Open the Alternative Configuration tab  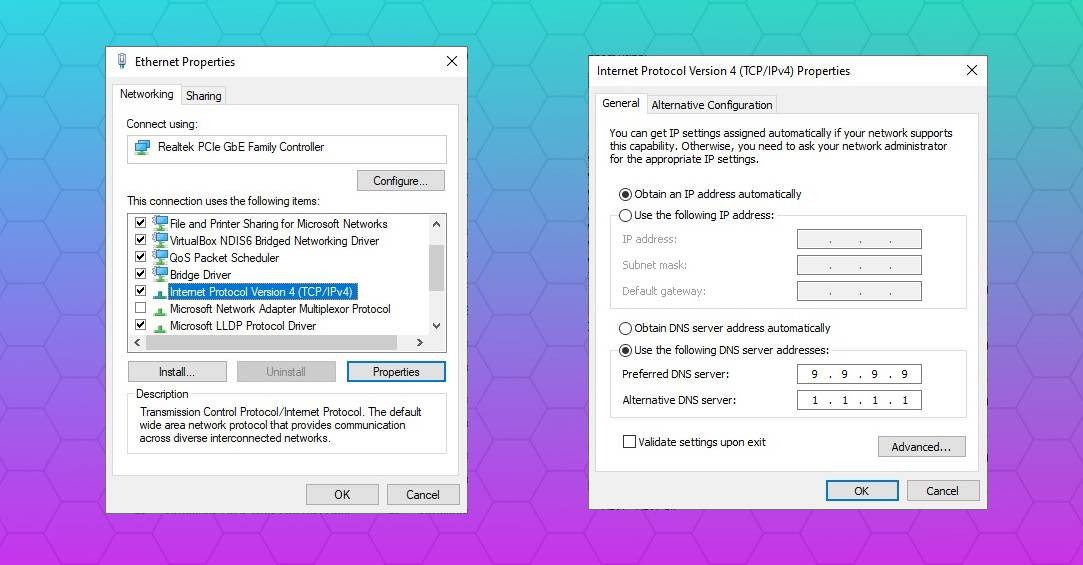pyautogui.click(x=711, y=105)
